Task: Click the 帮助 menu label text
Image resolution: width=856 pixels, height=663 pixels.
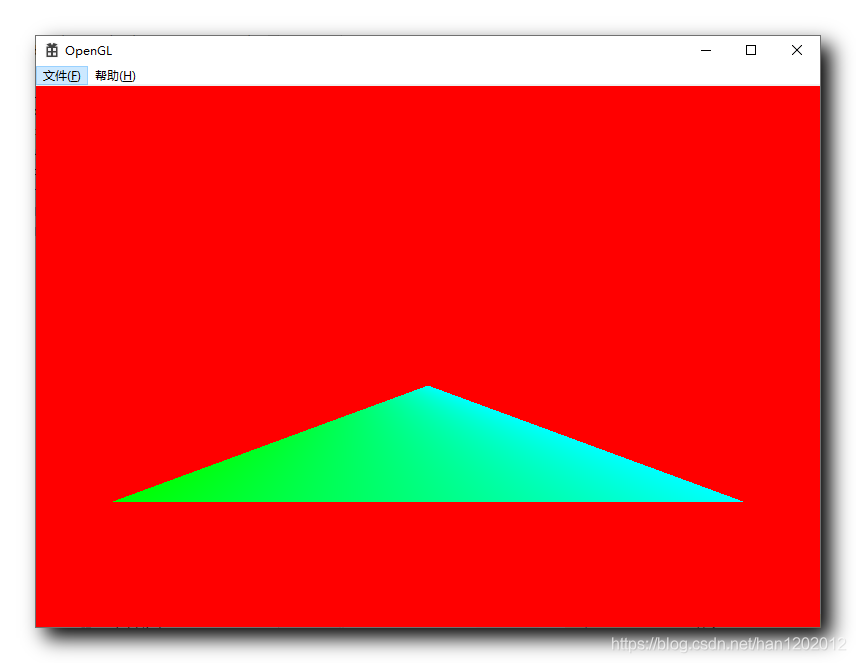Action: (x=114, y=75)
